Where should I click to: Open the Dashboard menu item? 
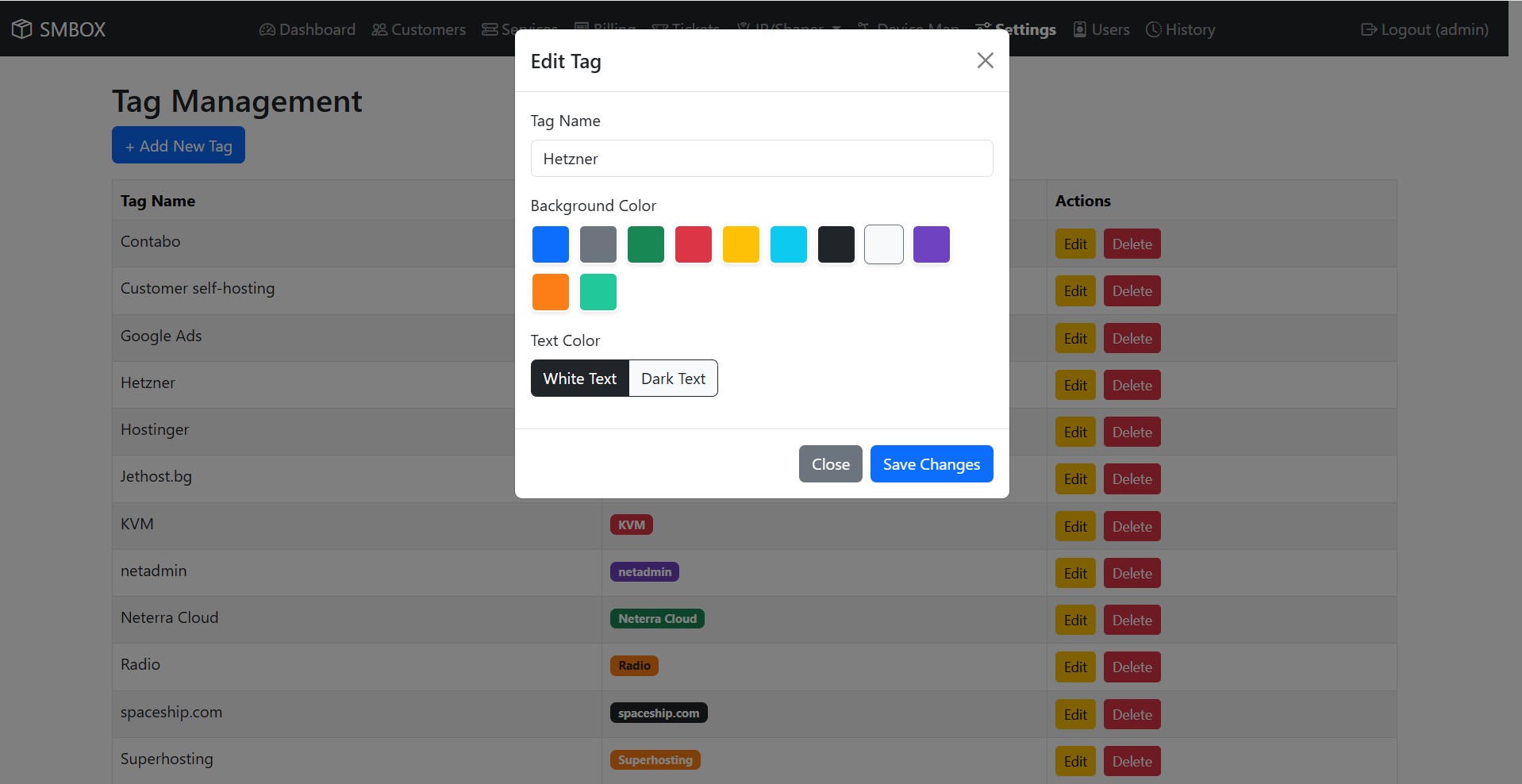click(x=307, y=29)
